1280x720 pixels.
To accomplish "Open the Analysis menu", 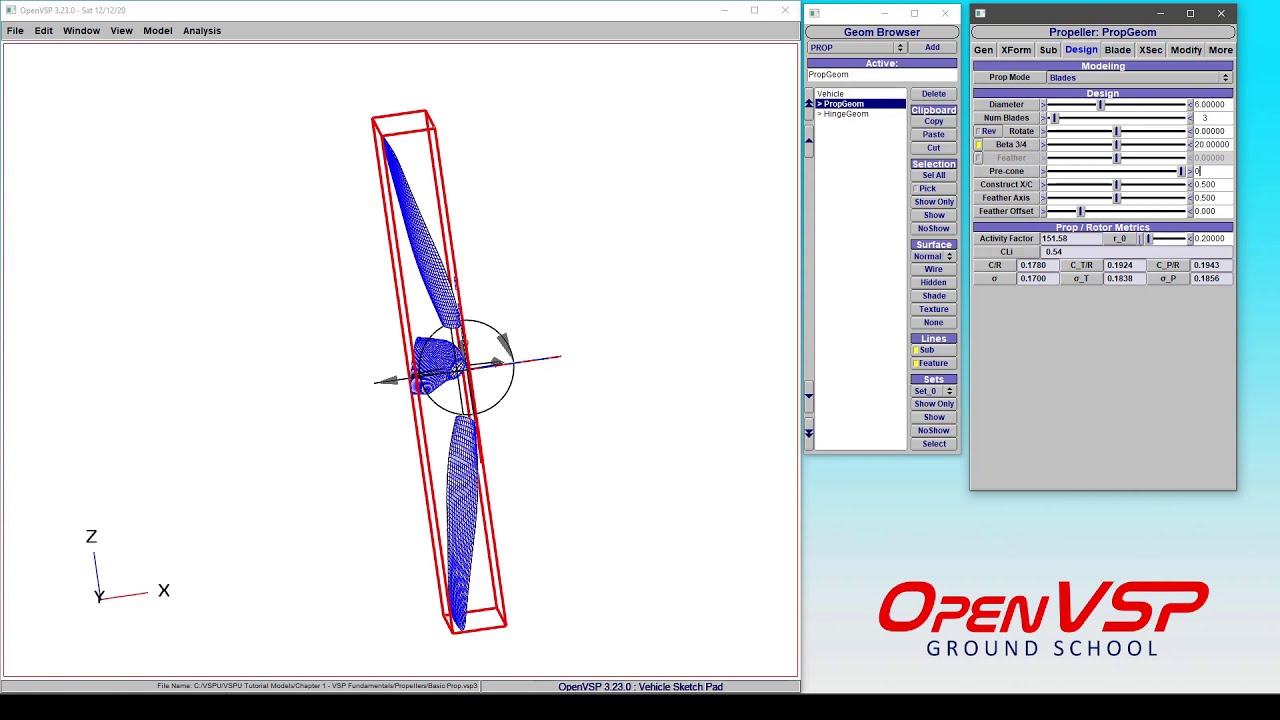I will 202,31.
